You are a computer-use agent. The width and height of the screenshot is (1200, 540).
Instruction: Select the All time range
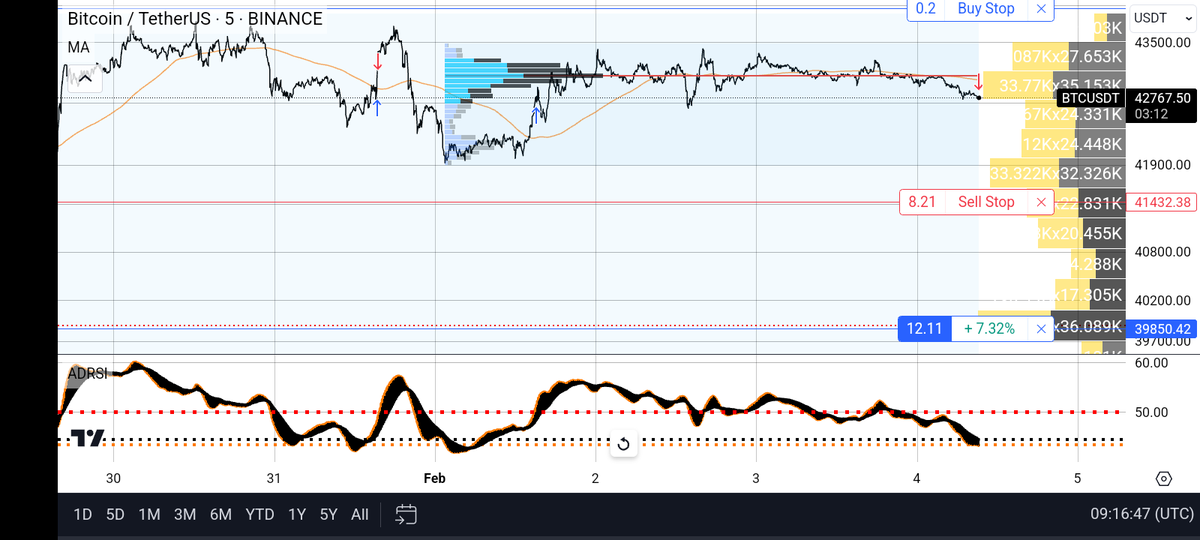tap(360, 515)
